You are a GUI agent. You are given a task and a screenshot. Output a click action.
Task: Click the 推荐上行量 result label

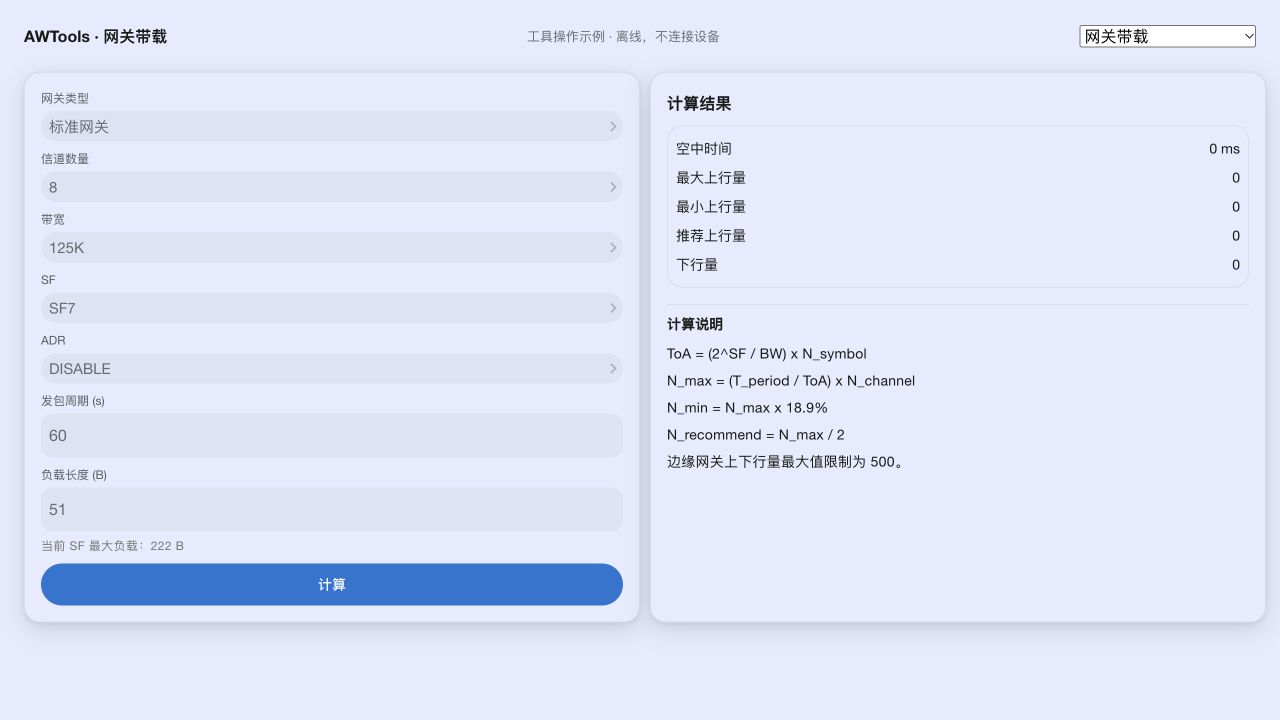click(x=711, y=236)
